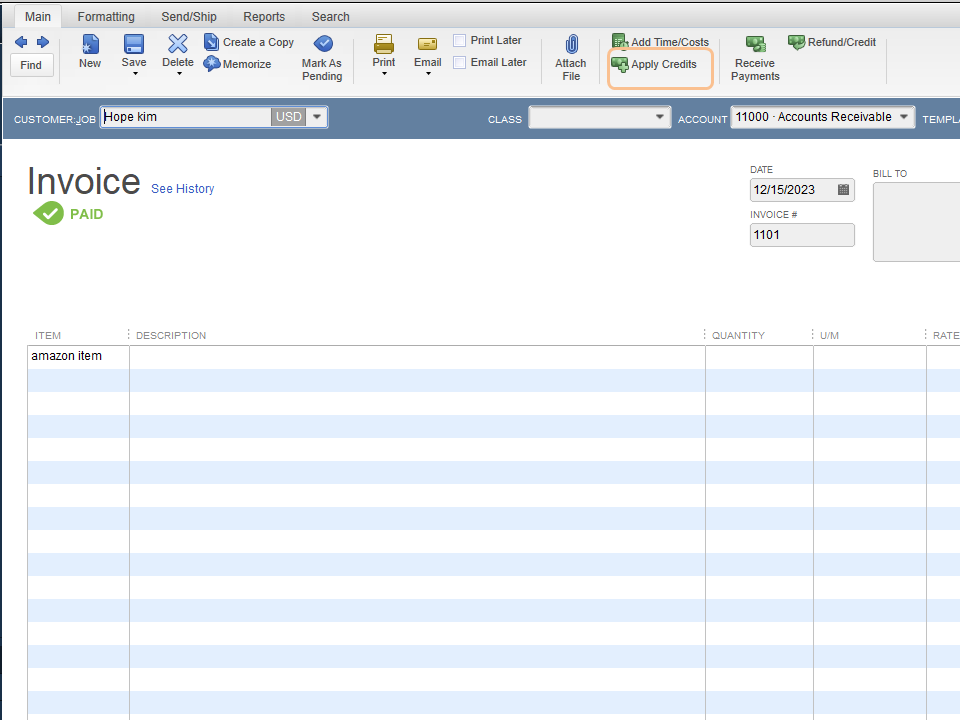Mark invoice As Pending
Screen dimensions: 960x720
click(x=322, y=58)
